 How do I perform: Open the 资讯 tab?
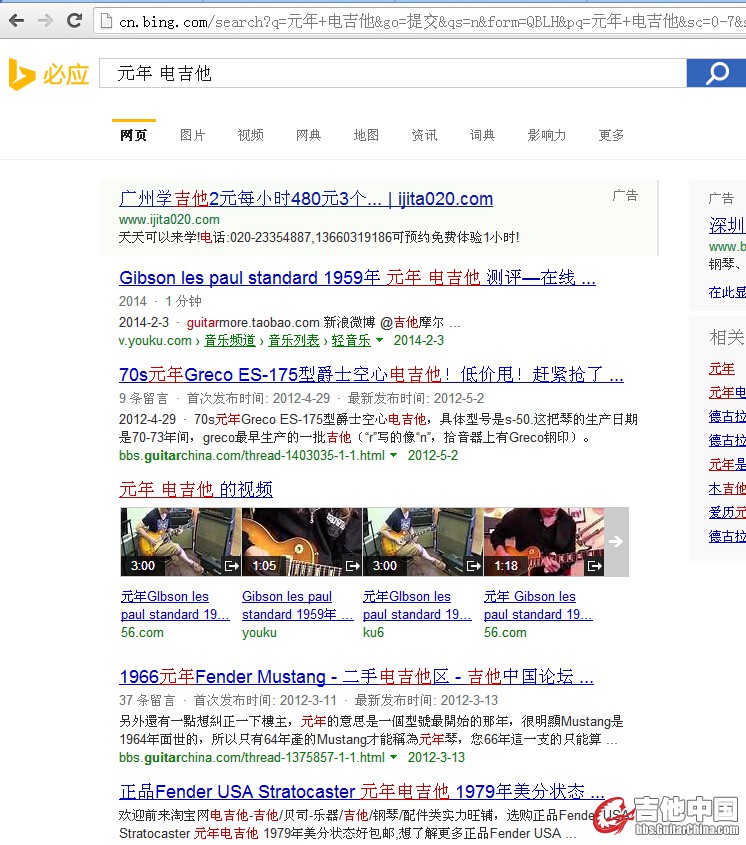pos(425,135)
